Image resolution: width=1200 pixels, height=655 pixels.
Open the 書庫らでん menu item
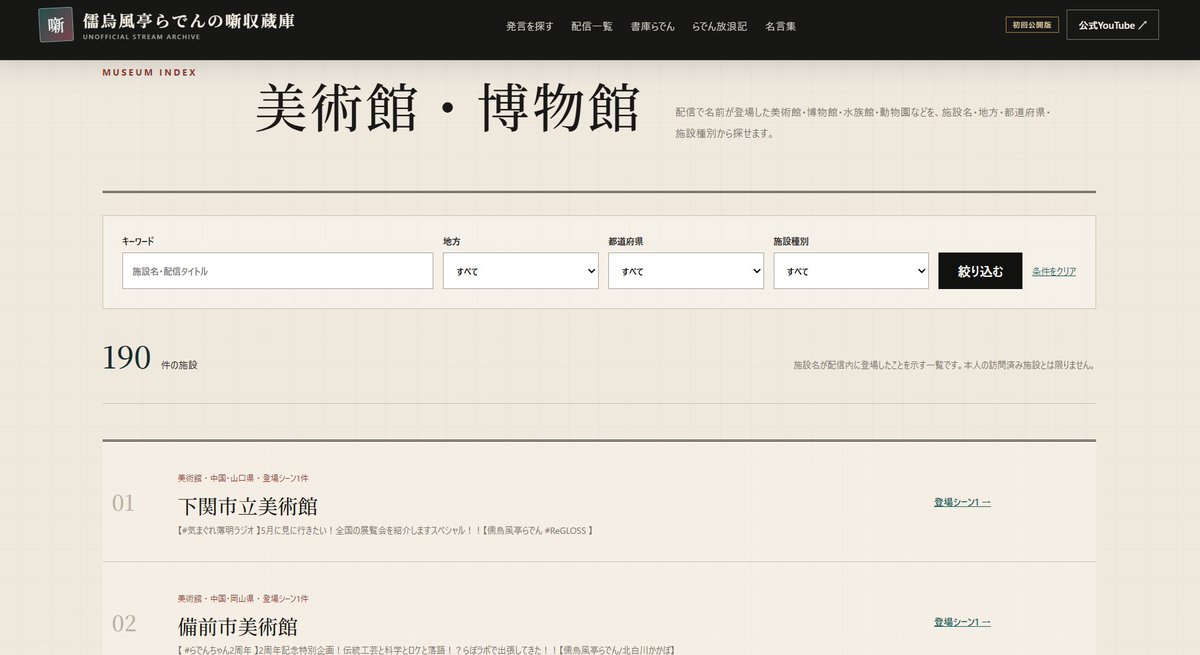pos(652,26)
